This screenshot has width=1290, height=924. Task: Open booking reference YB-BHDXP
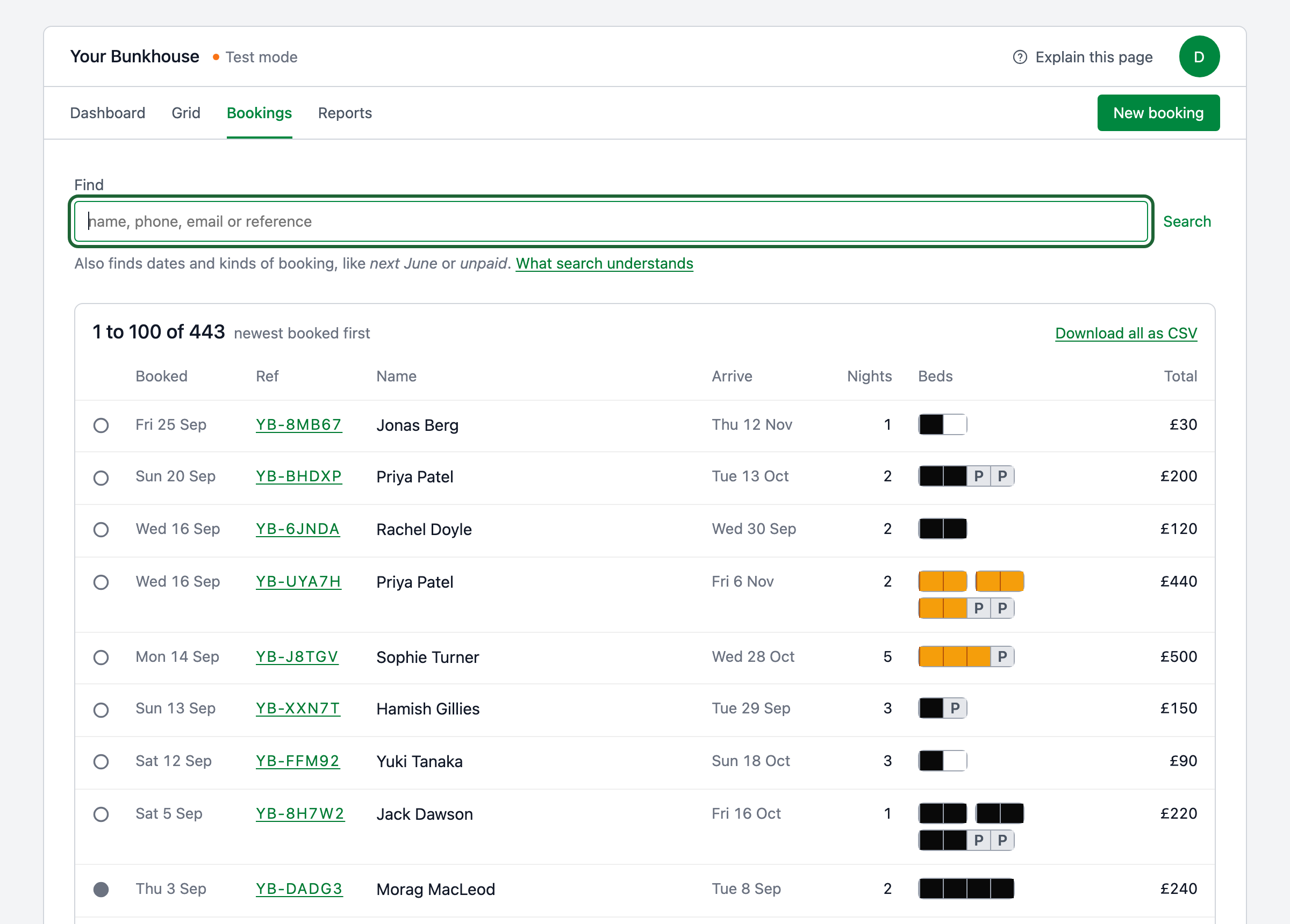click(299, 477)
